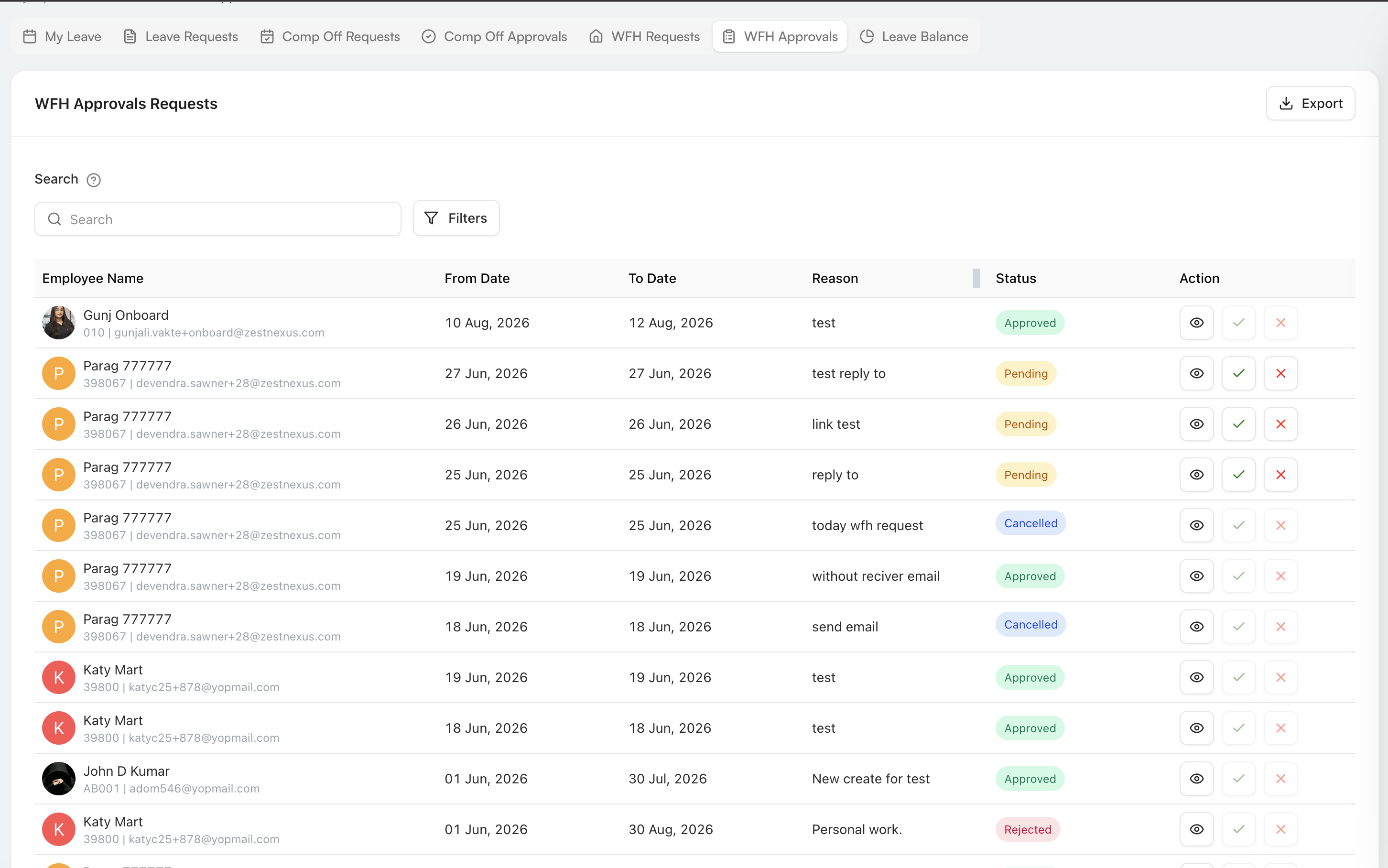This screenshot has width=1388, height=868.
Task: View the 'Personal work.' request details
Action: (1196, 829)
